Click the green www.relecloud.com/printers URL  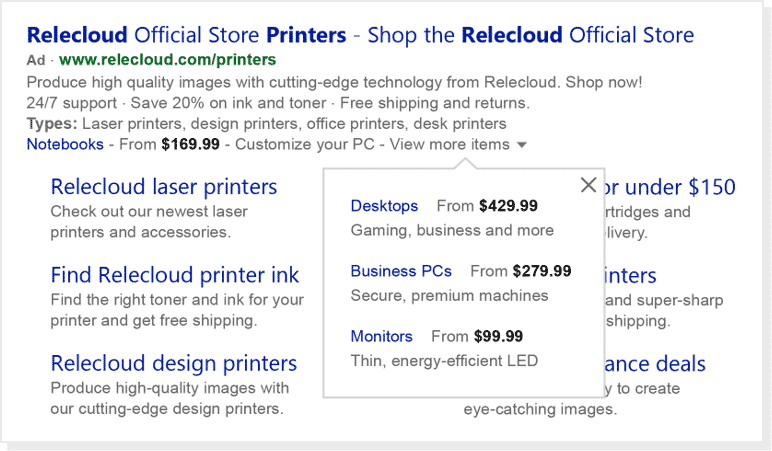point(167,60)
